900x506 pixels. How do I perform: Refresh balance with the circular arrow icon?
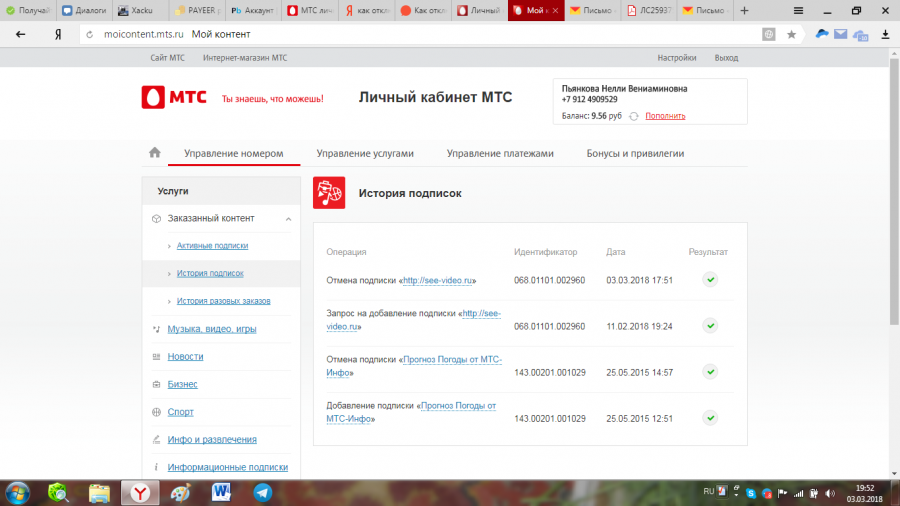[634, 116]
